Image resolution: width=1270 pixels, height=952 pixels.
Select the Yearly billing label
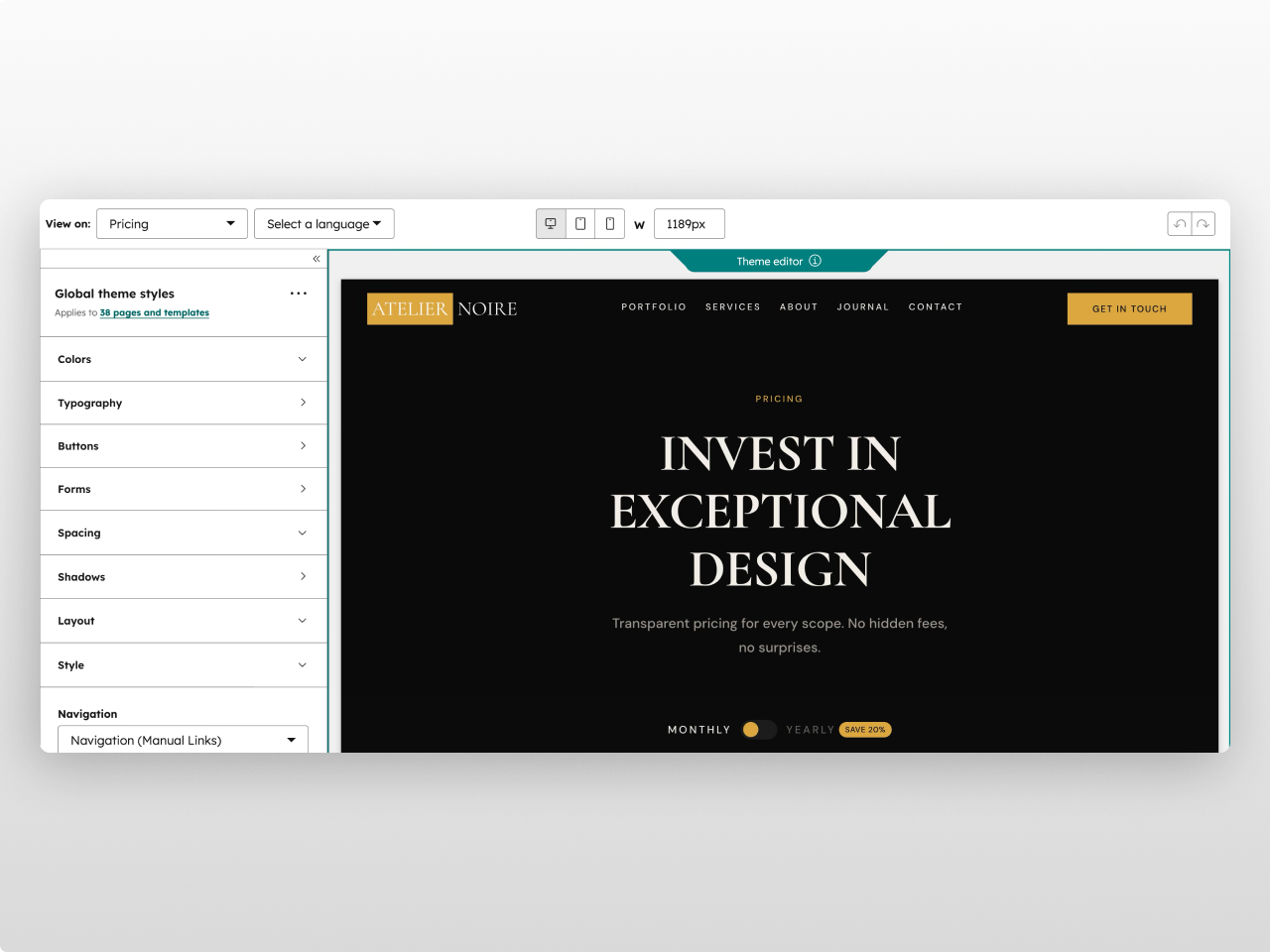click(x=811, y=730)
